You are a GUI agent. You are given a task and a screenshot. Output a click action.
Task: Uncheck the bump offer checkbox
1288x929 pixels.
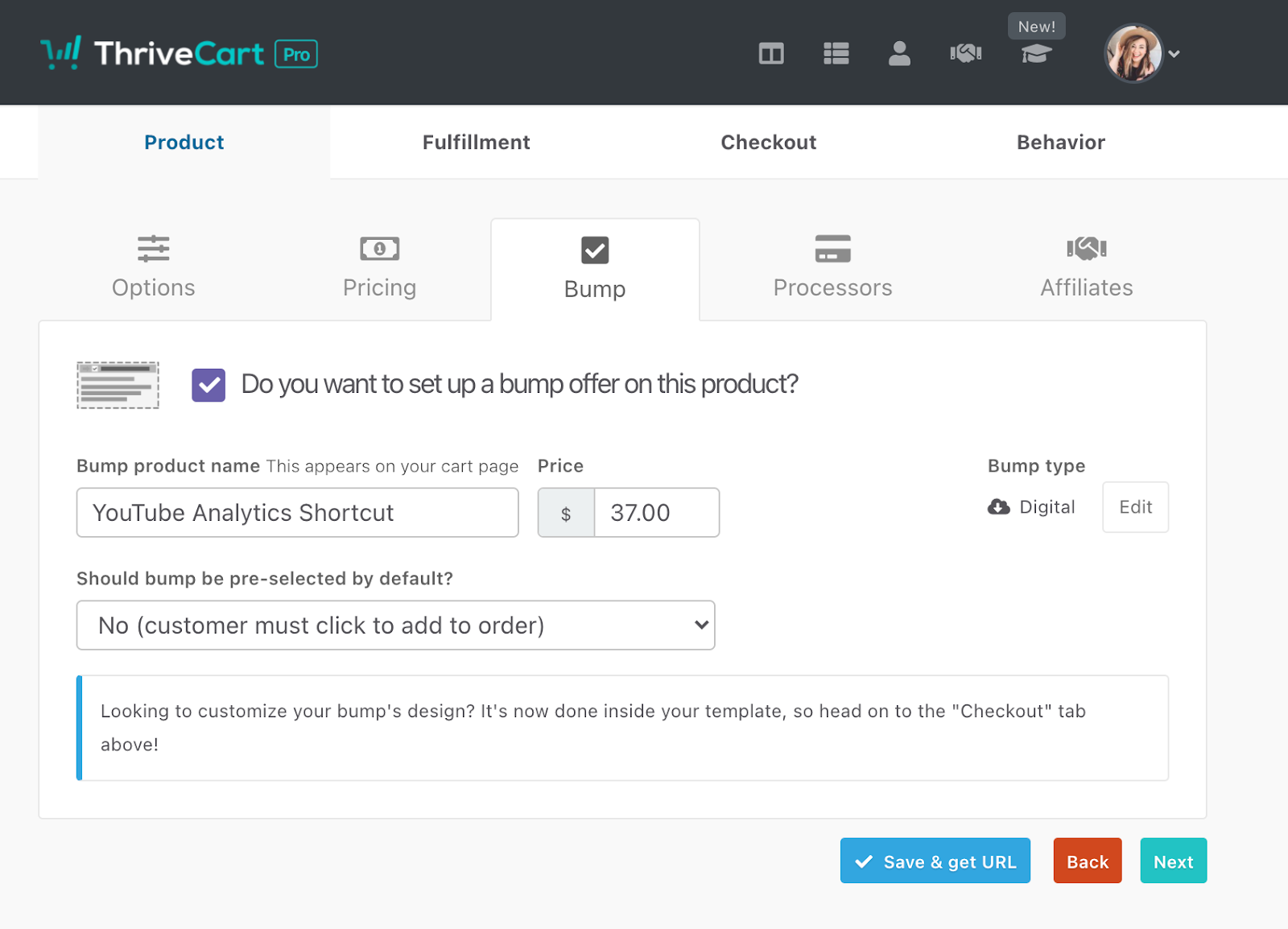point(208,385)
